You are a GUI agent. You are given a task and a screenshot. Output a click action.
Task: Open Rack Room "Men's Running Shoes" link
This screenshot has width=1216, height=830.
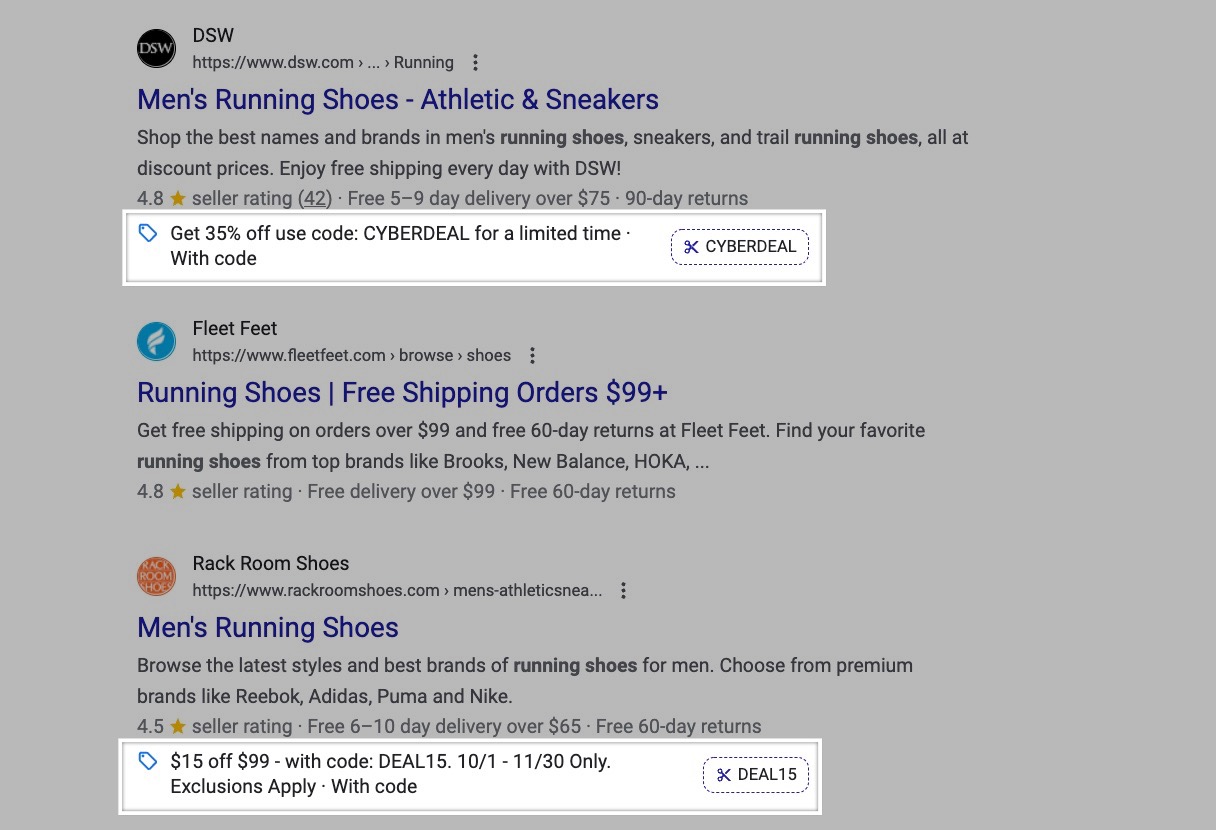point(268,628)
